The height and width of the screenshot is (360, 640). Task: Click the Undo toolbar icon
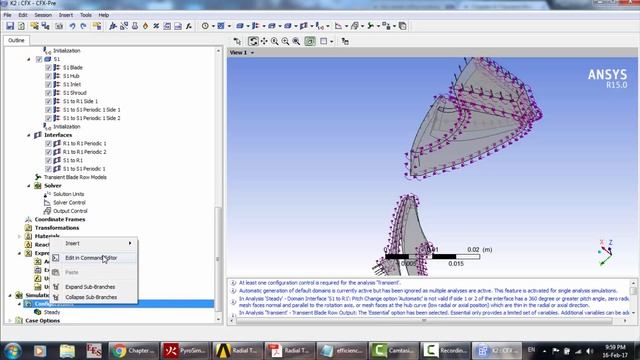[x=72, y=26]
